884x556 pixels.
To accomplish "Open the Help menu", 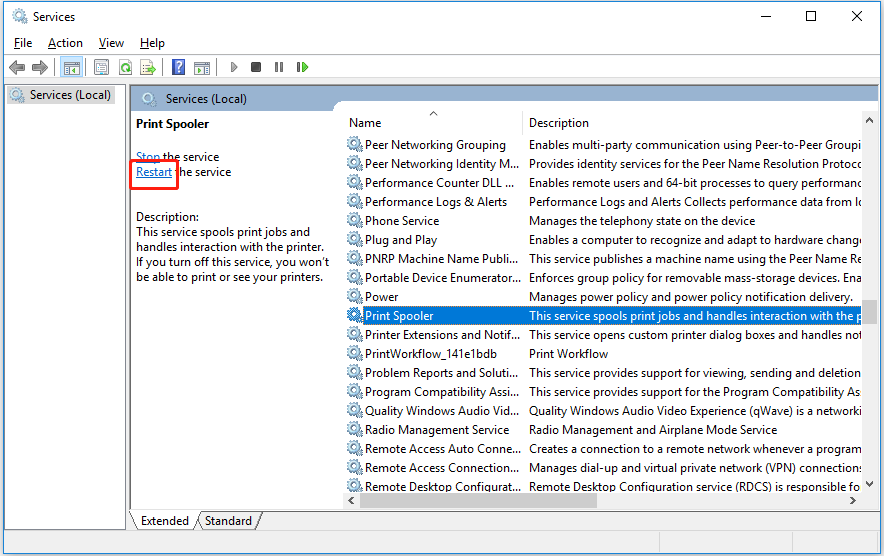I will point(152,43).
